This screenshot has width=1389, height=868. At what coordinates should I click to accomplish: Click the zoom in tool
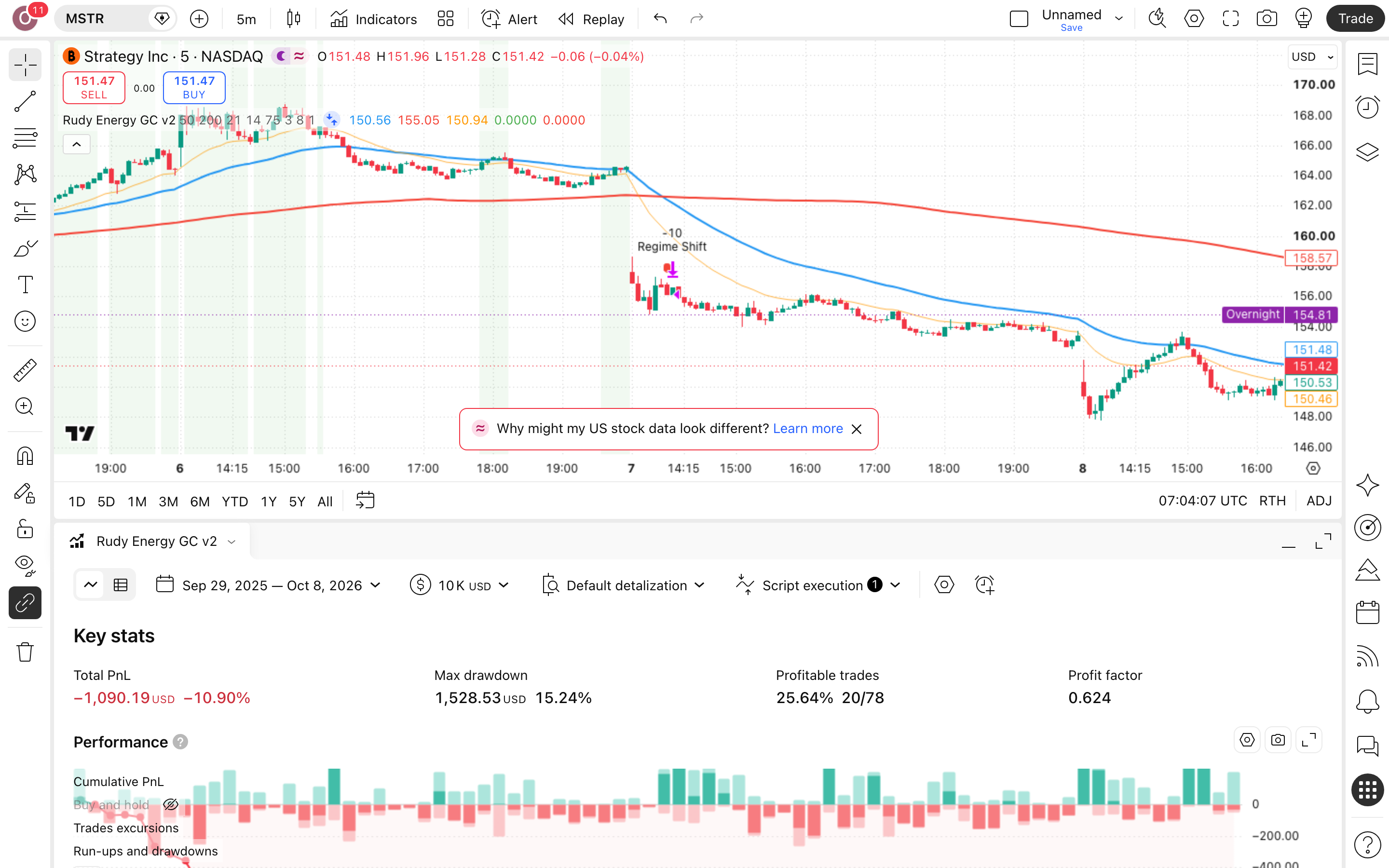click(x=25, y=407)
